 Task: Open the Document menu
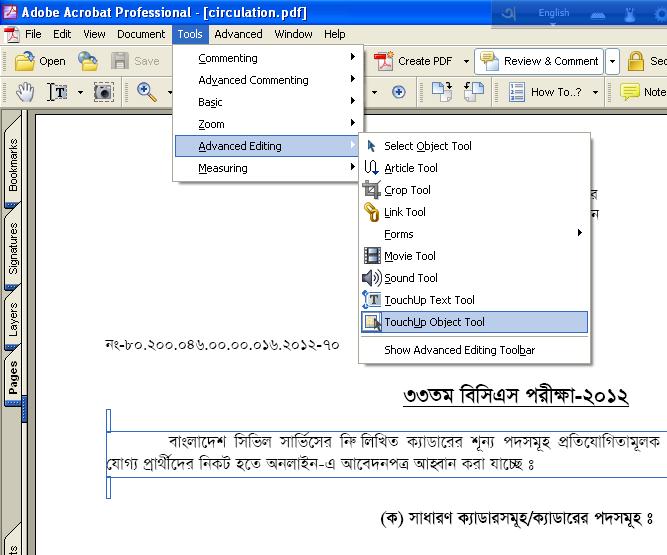tap(141, 34)
